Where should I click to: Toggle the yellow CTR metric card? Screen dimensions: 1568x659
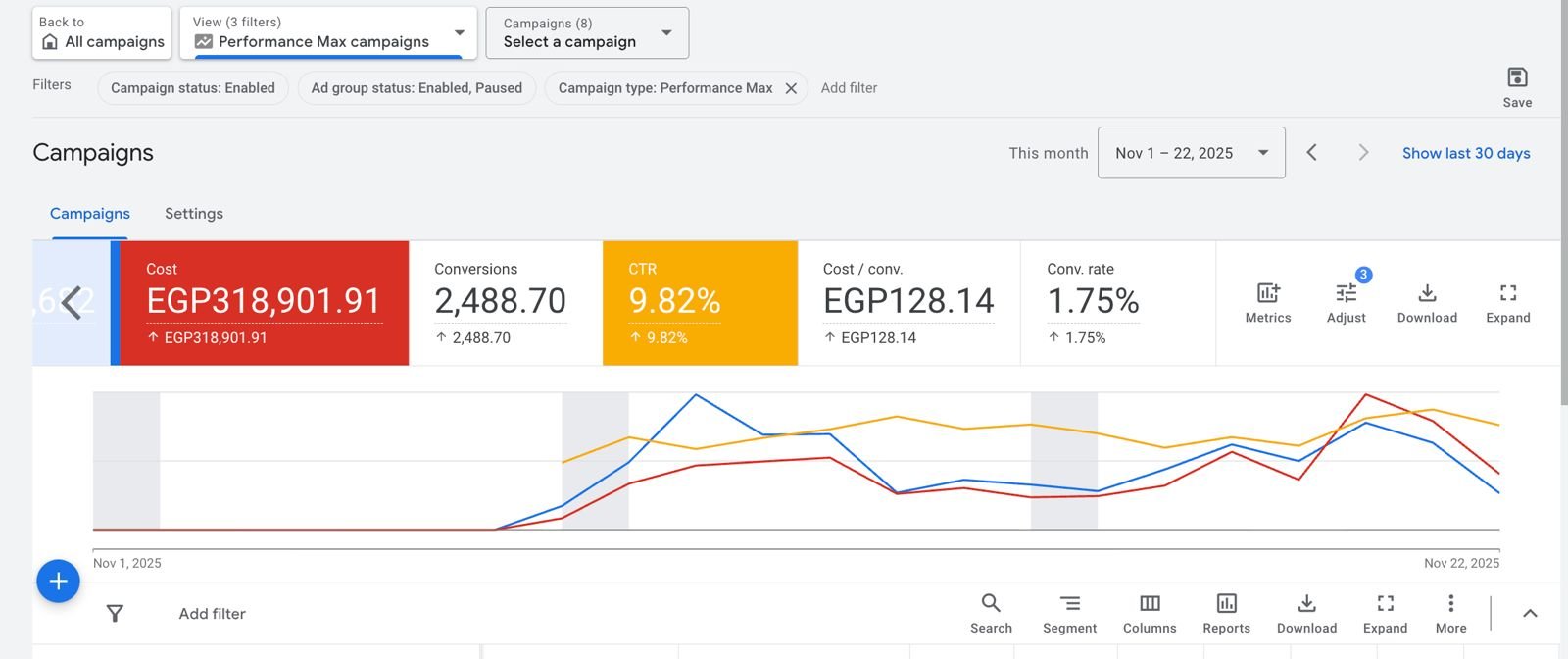700,303
